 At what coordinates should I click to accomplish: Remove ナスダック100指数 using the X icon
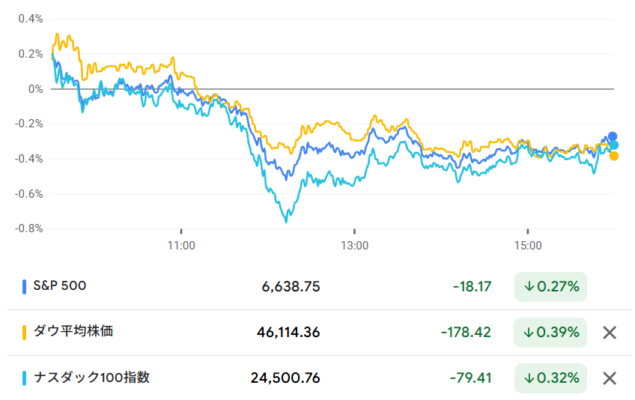click(609, 378)
